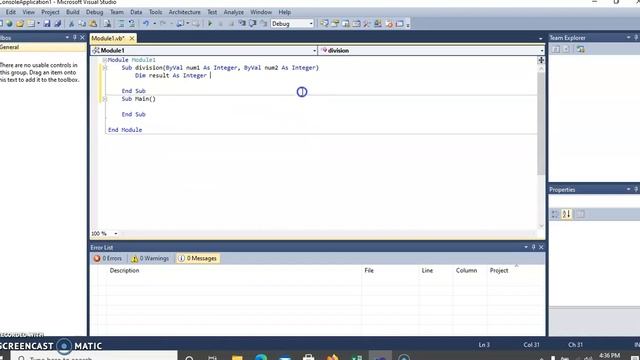Click the Connect to Team Project icon
640x360 pixels.
pos(580,49)
